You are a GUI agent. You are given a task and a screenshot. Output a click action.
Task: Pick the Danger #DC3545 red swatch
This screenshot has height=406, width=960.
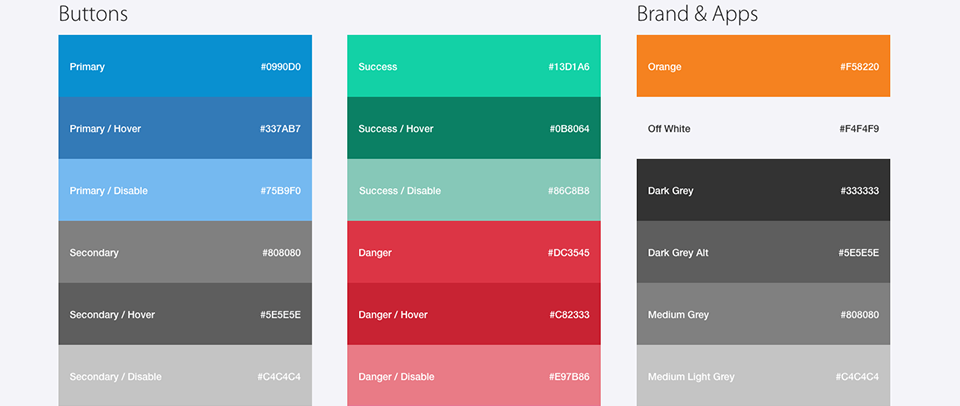474,252
